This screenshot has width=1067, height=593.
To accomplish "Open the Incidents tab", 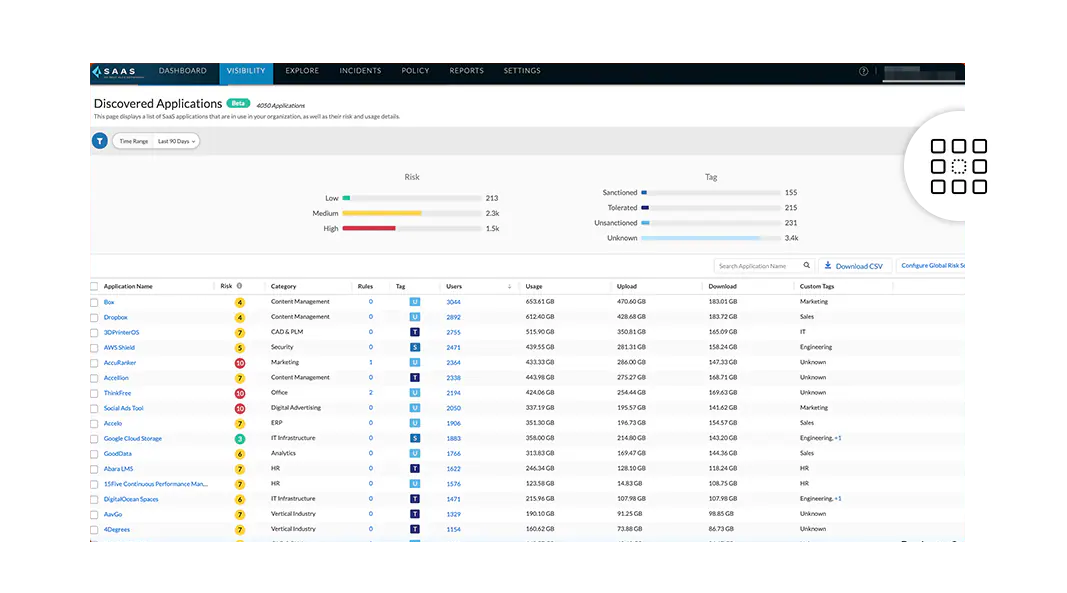I will (360, 71).
